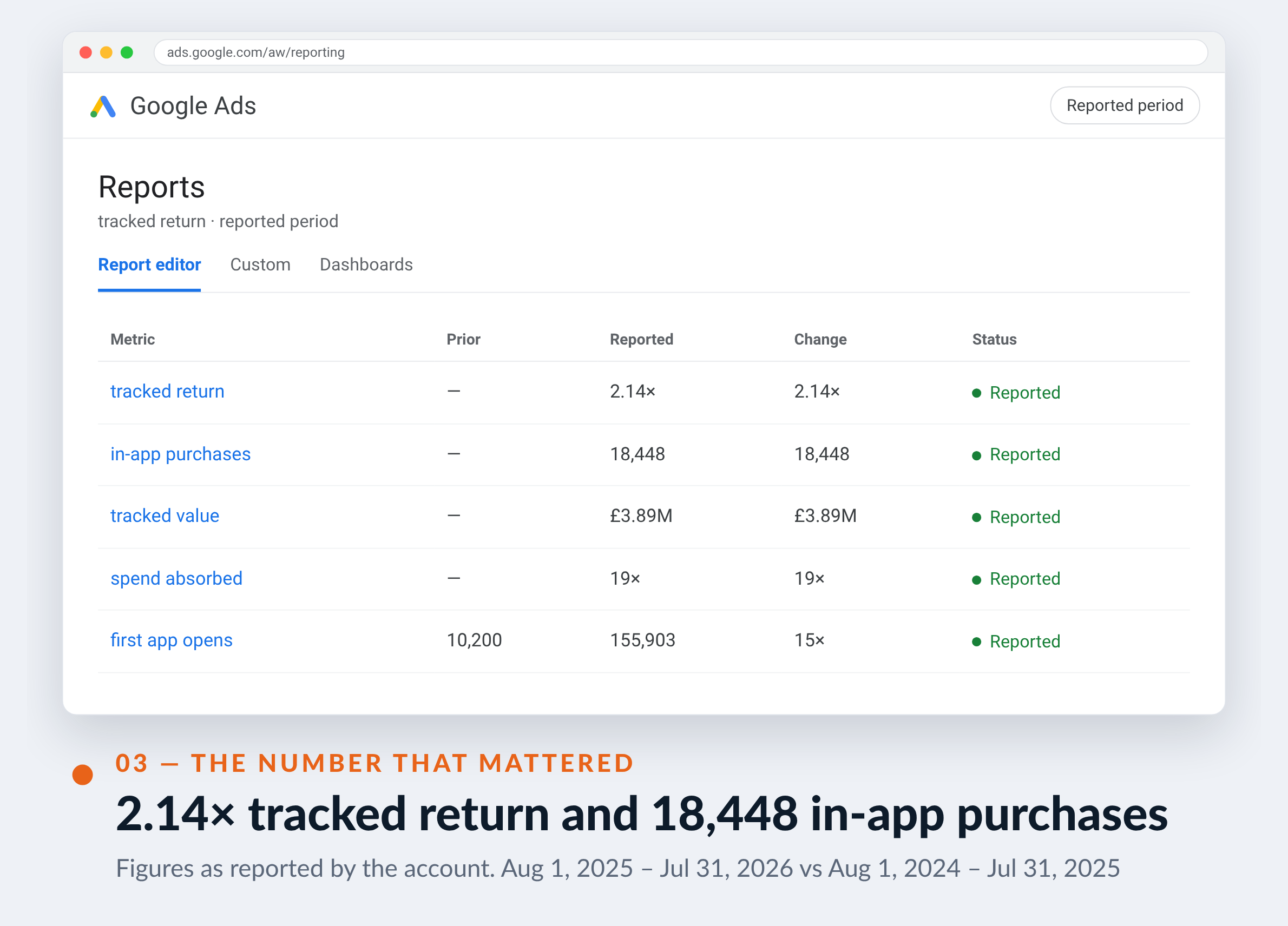Switch to the Report editor tab
This screenshot has height=926, width=1288.
click(x=149, y=264)
